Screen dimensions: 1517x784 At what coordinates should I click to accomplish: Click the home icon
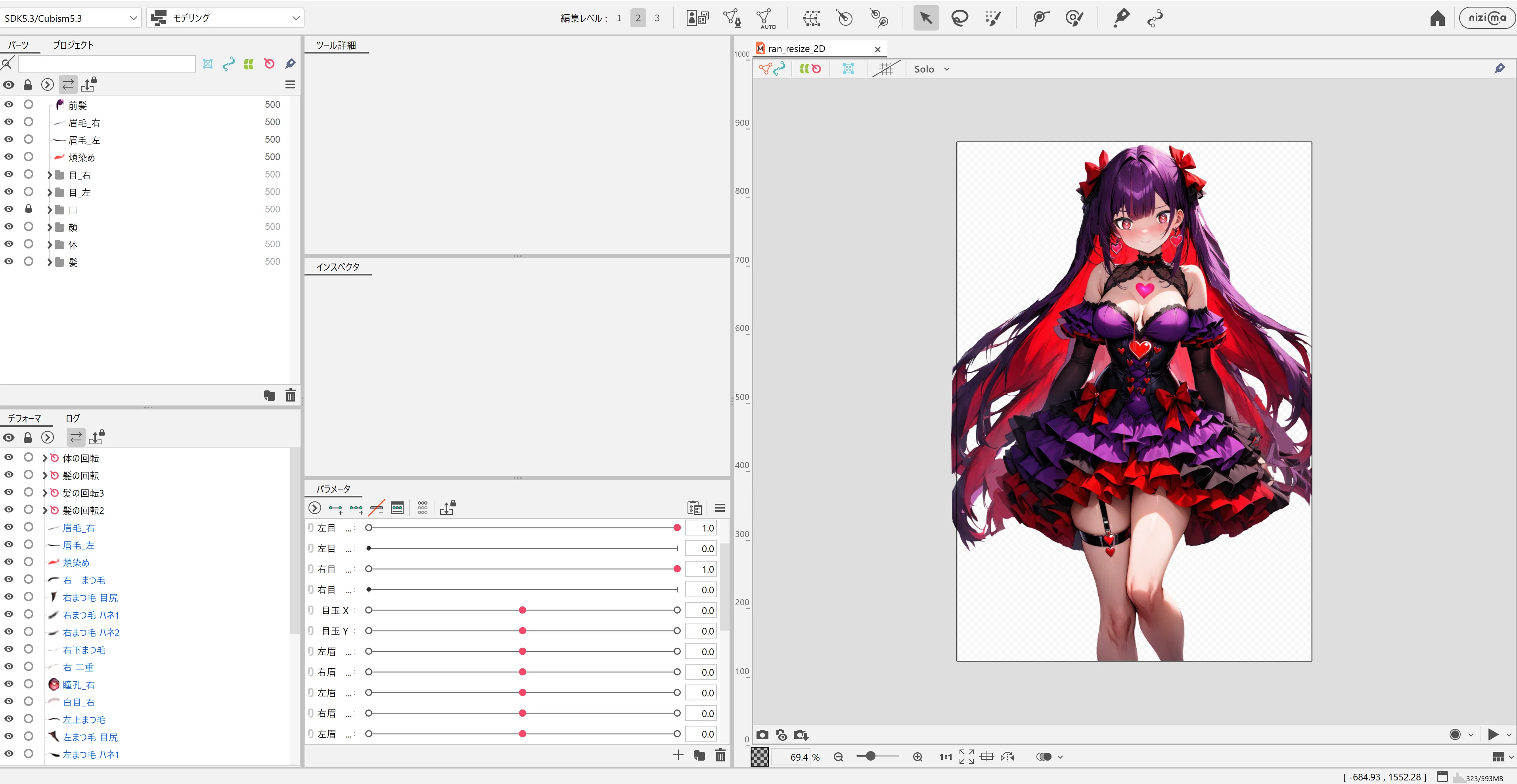[1437, 18]
